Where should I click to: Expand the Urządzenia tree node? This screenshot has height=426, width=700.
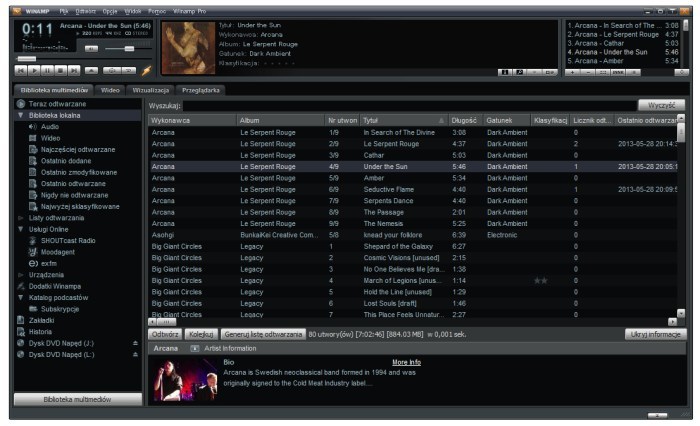[21, 275]
